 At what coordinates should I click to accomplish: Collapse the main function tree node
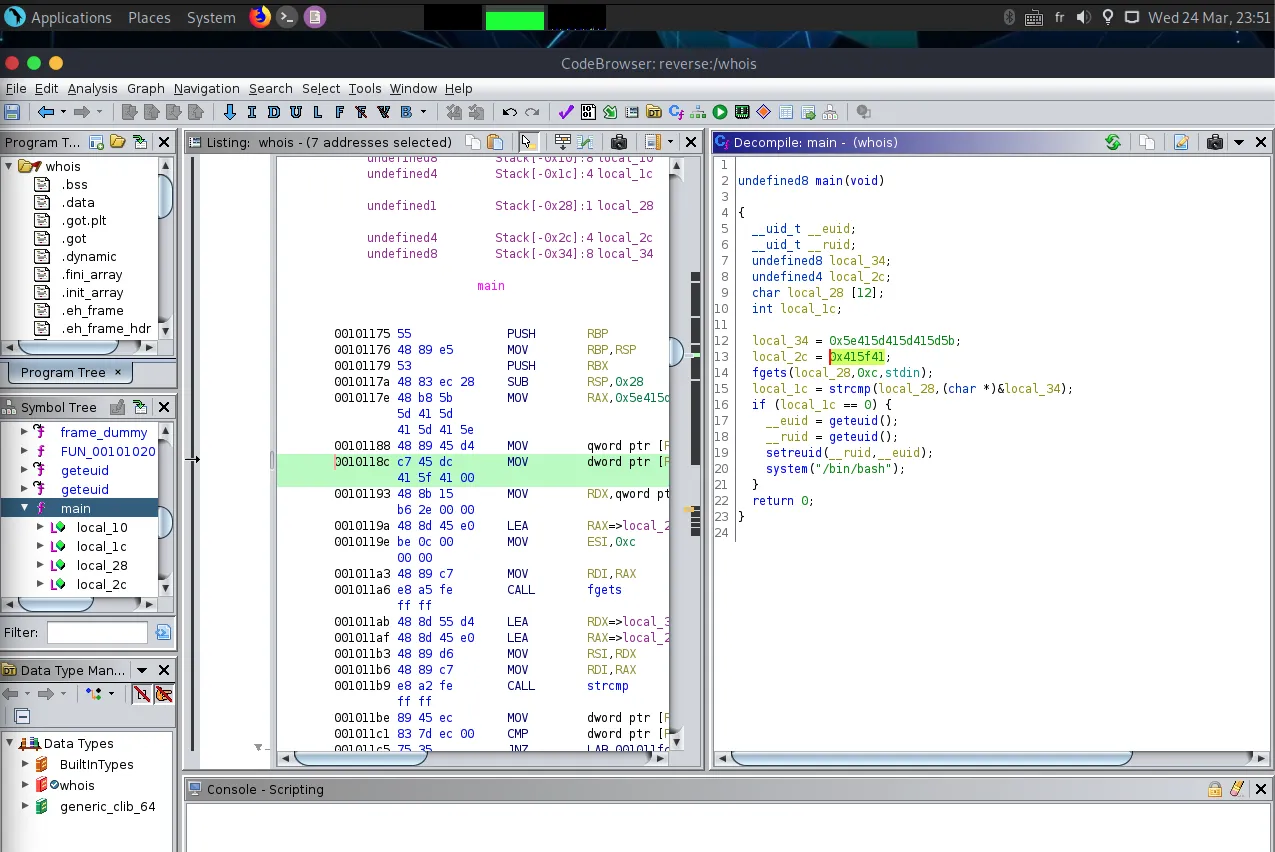pyautogui.click(x=25, y=508)
